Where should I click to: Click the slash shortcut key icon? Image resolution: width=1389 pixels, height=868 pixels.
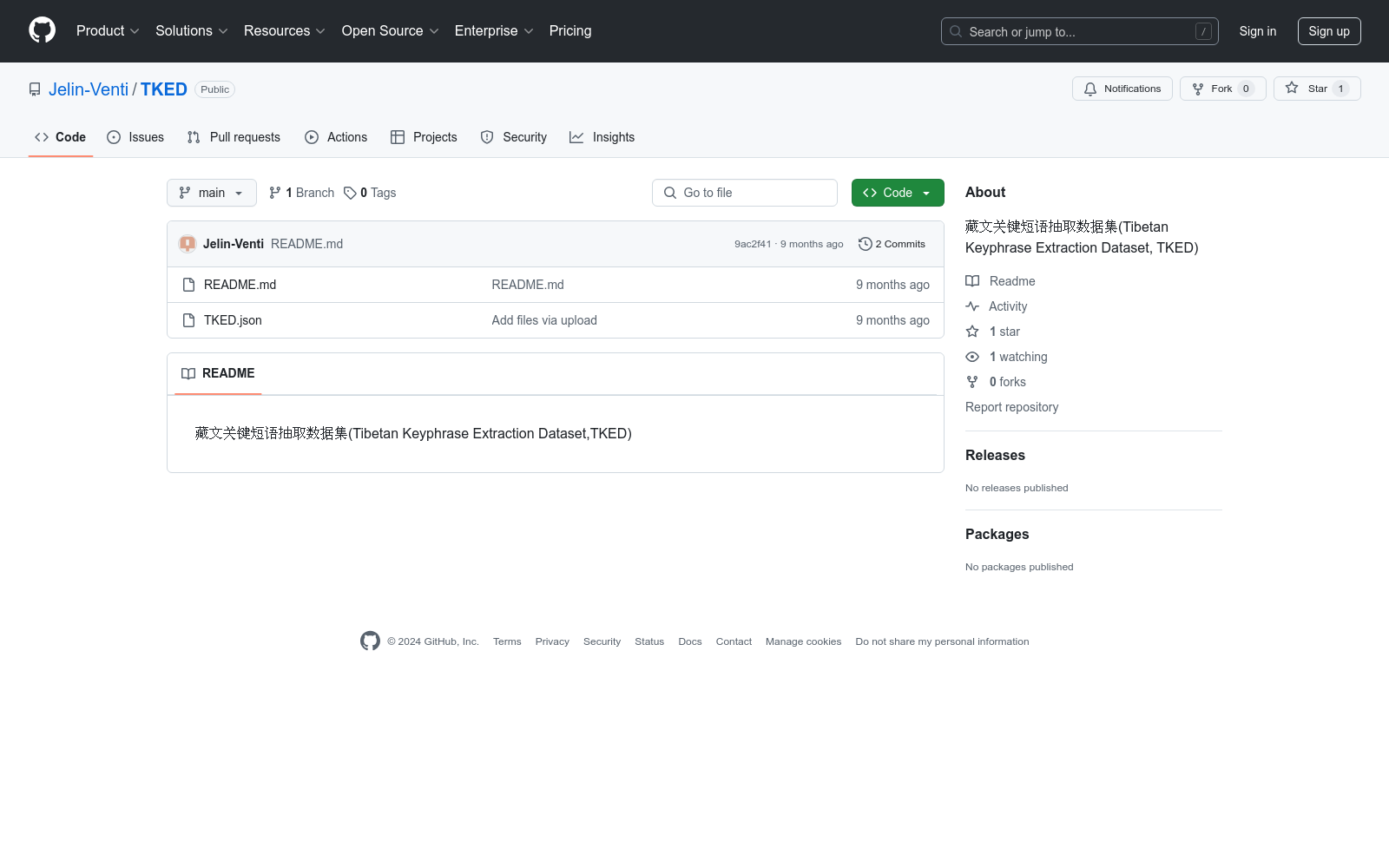1203,31
